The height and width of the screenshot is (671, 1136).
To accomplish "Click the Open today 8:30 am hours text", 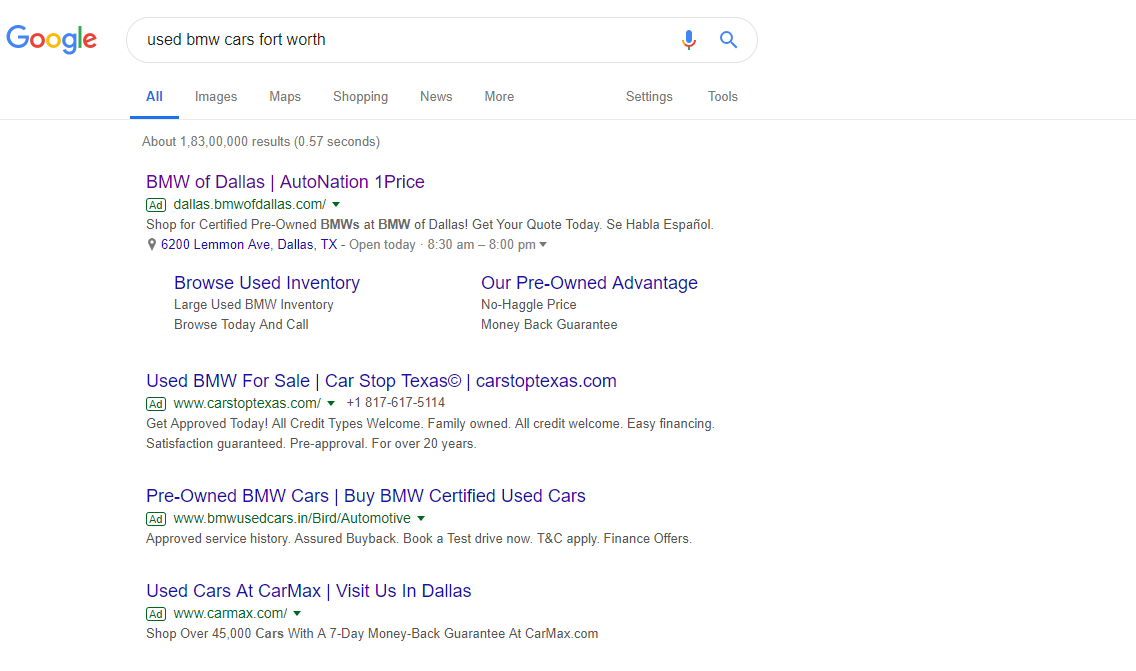I will [443, 245].
